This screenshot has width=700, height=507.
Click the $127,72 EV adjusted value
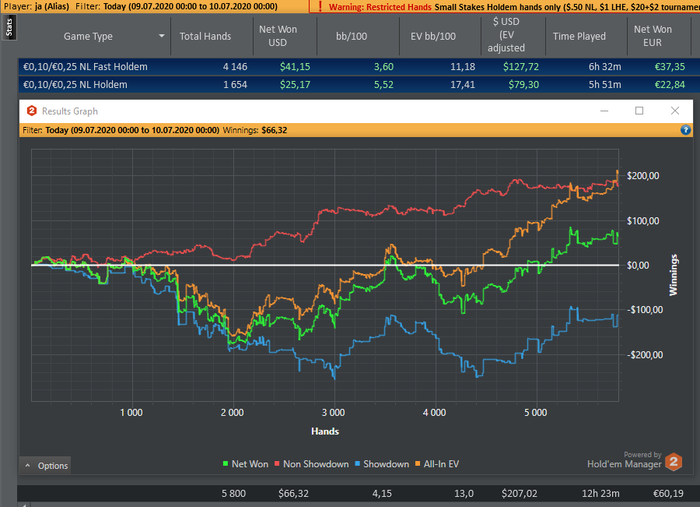pos(521,67)
